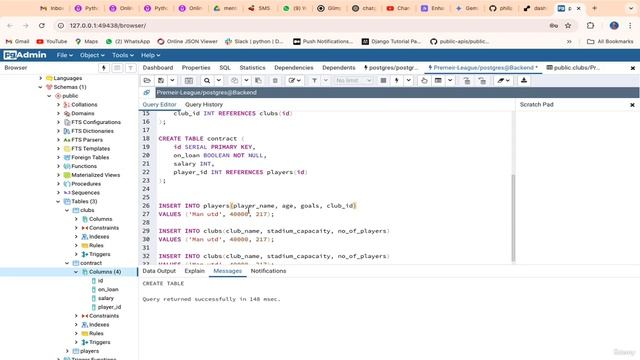Viewport: 640px width, 360px height.
Task: Open file icon in query toolbar
Action: coord(147,80)
